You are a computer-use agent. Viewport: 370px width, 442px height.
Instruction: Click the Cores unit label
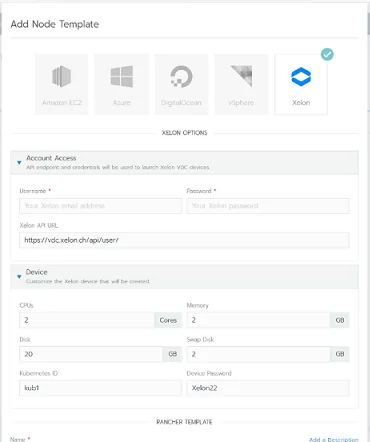[x=168, y=320]
